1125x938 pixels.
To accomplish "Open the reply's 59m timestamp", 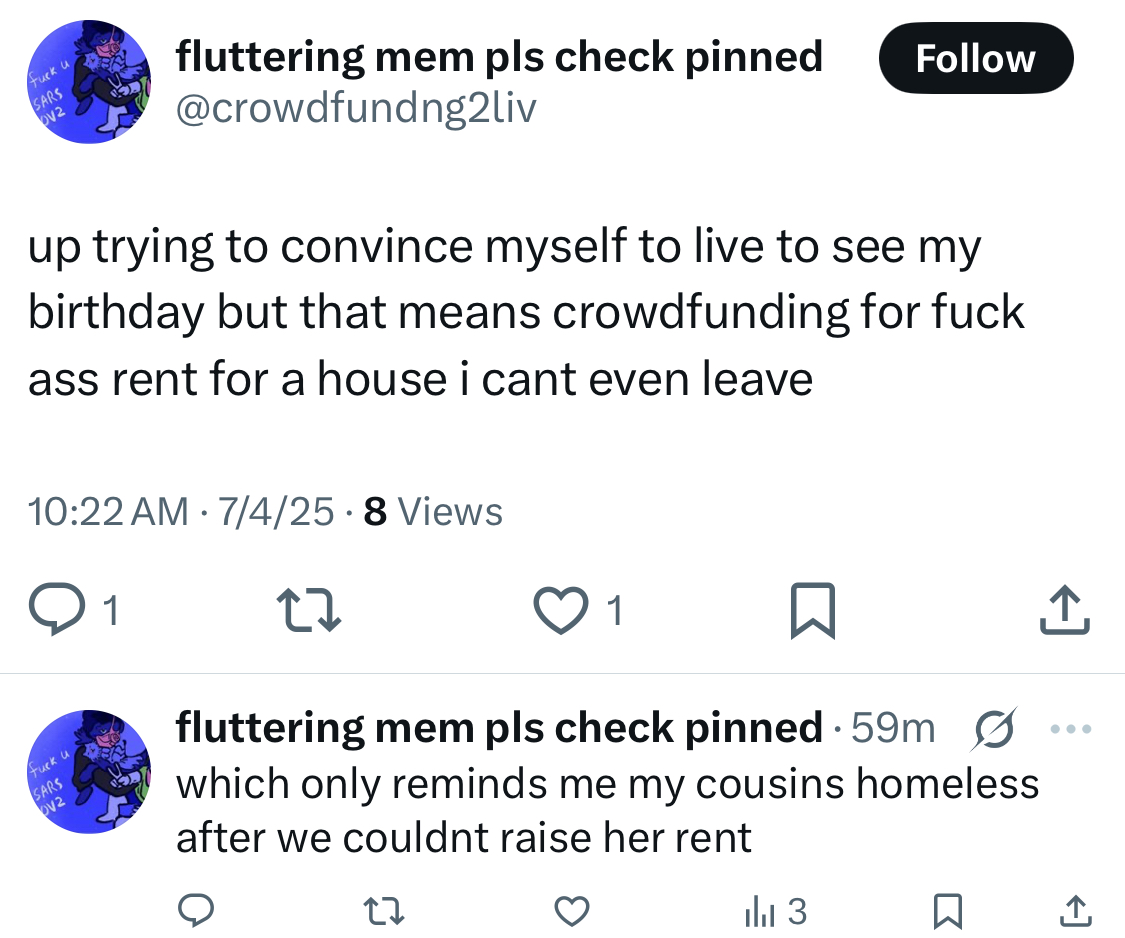I will click(893, 728).
